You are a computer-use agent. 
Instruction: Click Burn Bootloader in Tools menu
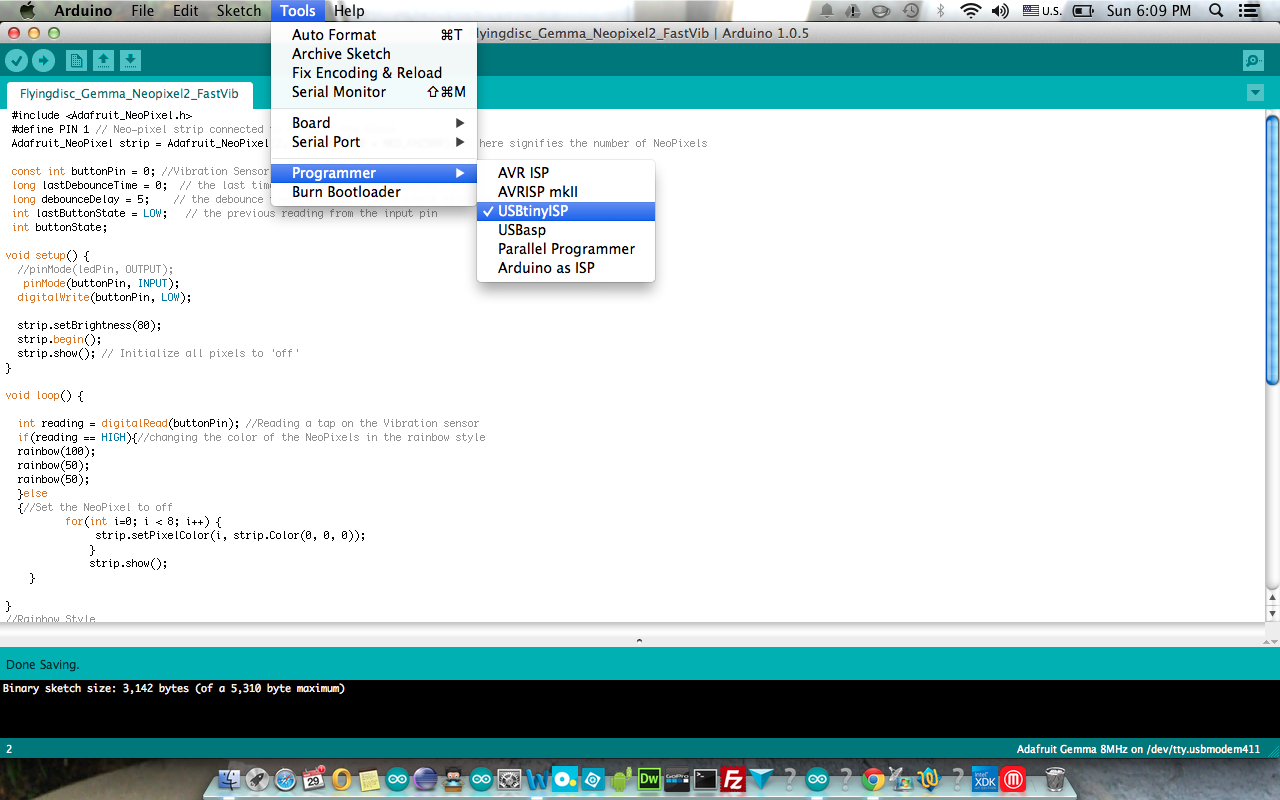point(374,192)
